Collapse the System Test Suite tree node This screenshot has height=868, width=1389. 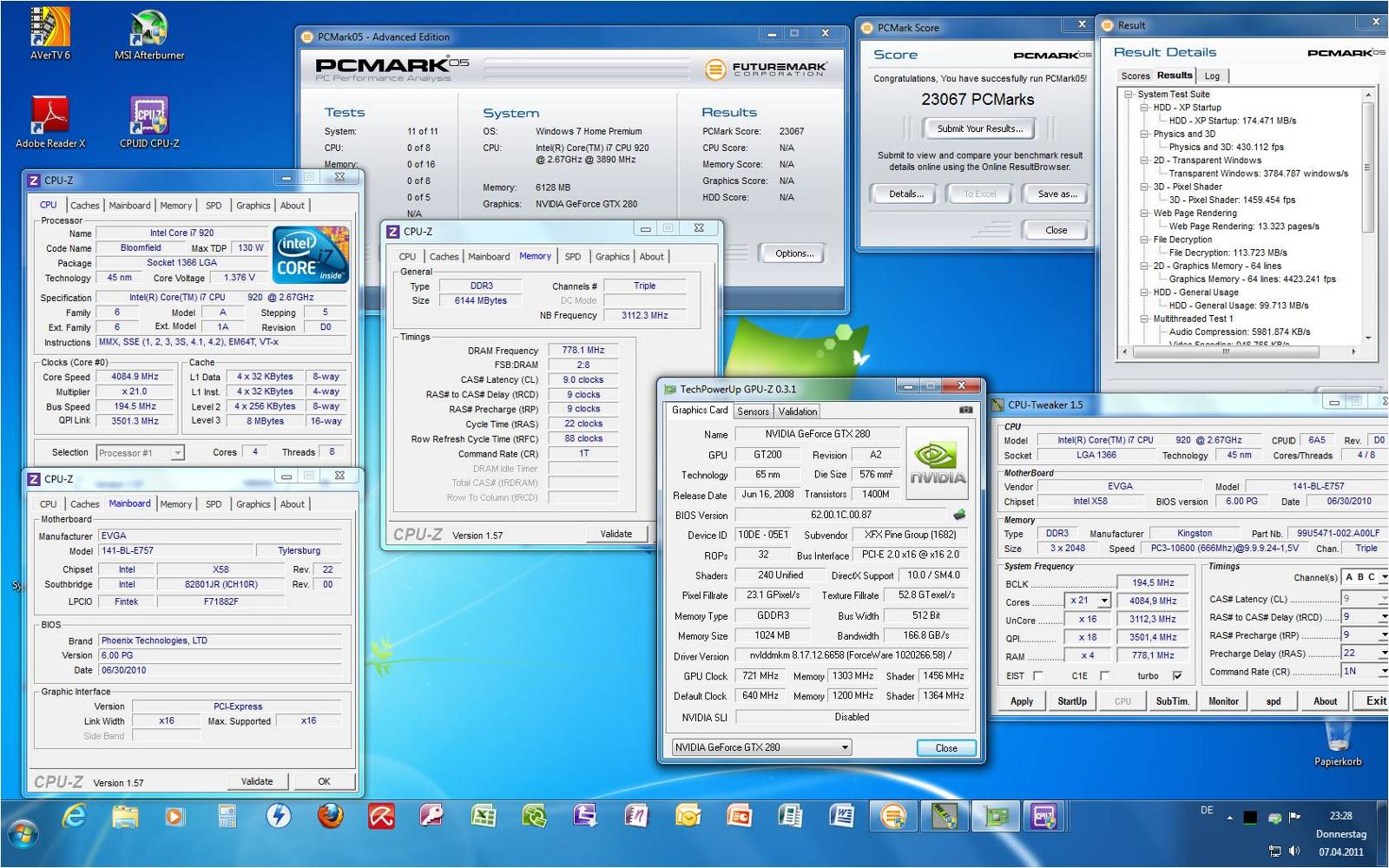(x=1129, y=95)
